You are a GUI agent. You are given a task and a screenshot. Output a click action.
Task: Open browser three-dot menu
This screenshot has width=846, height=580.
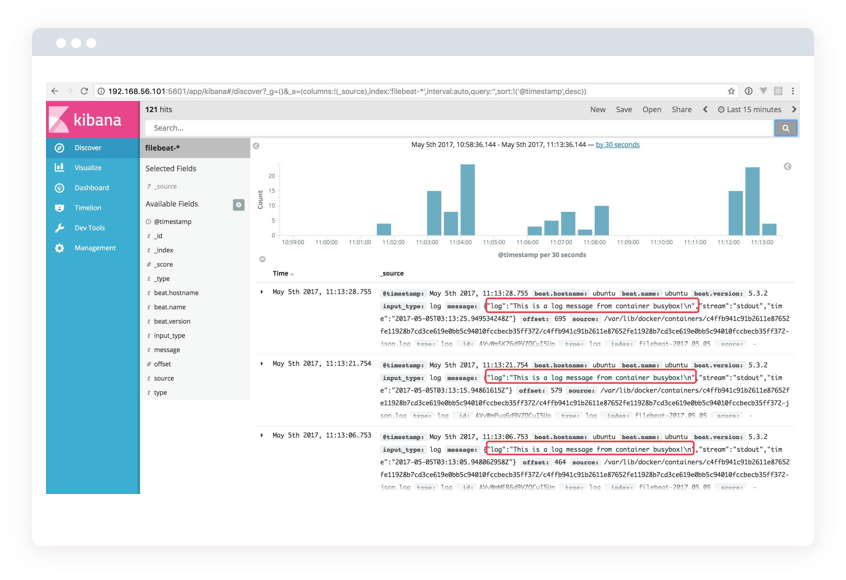click(x=793, y=91)
